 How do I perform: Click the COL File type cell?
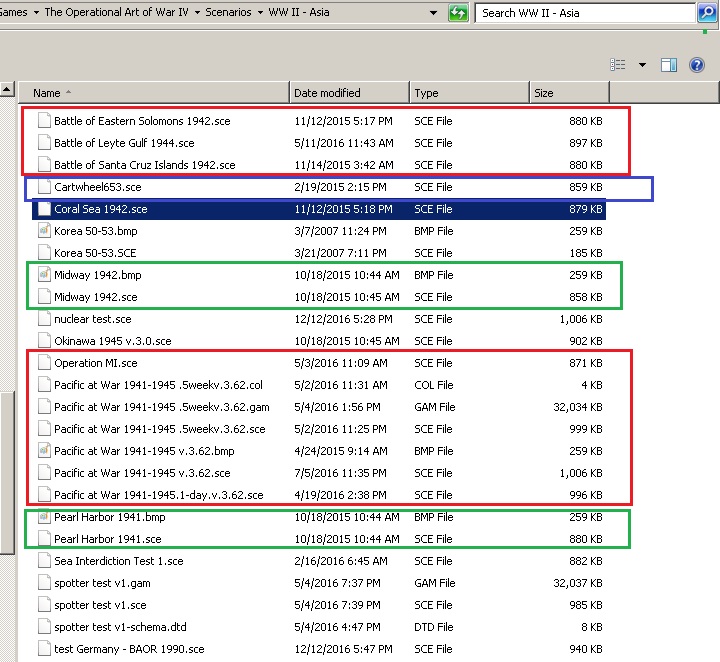pyautogui.click(x=433, y=385)
